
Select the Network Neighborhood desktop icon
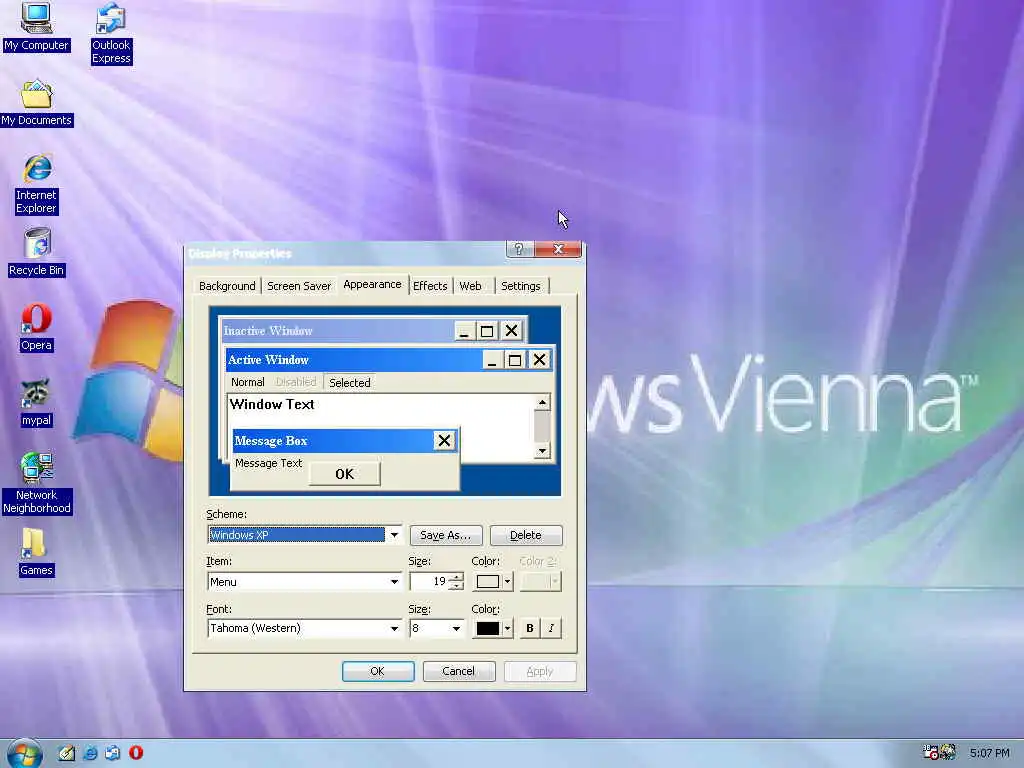point(37,483)
